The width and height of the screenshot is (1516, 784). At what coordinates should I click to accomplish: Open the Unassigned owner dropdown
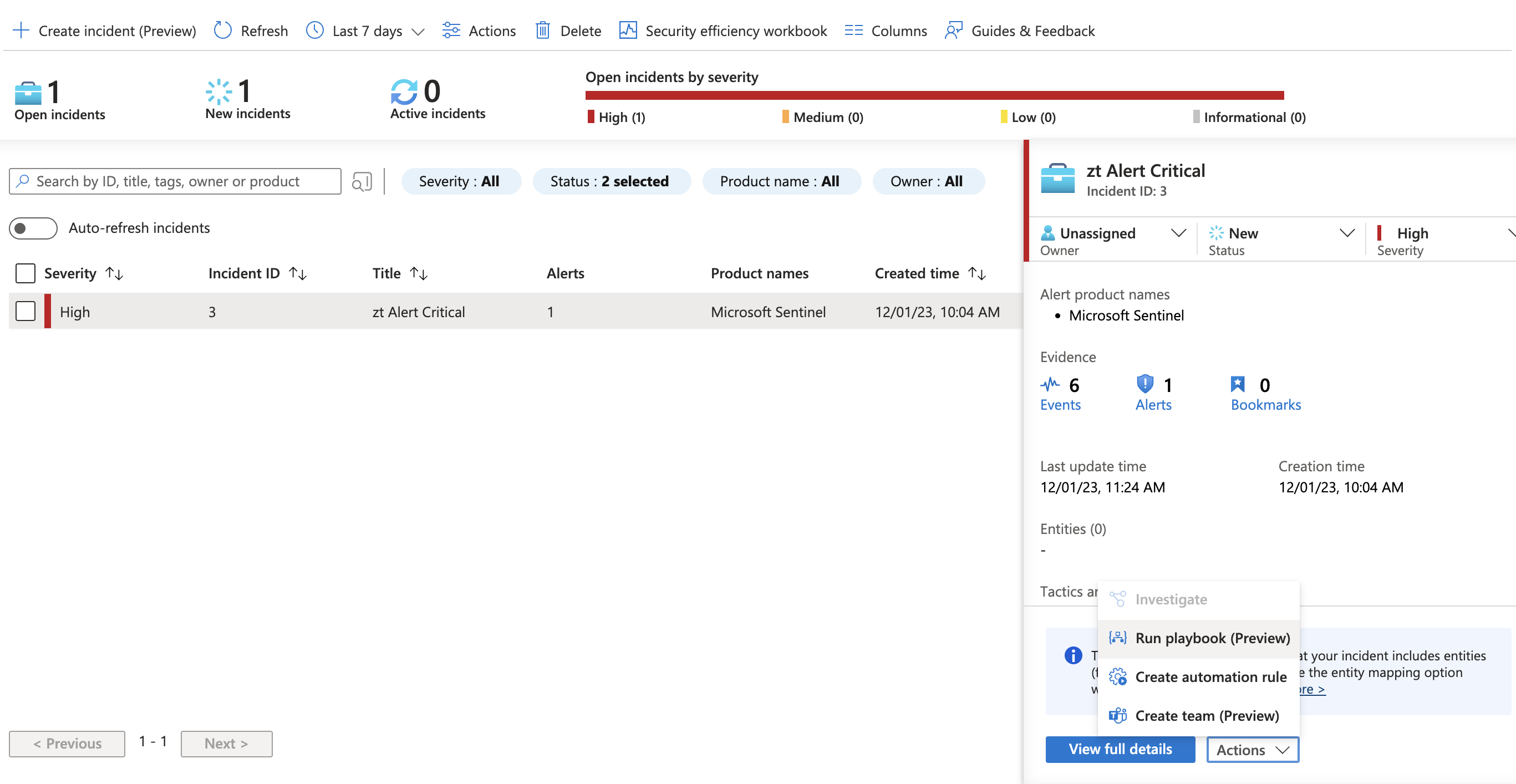coord(1179,233)
